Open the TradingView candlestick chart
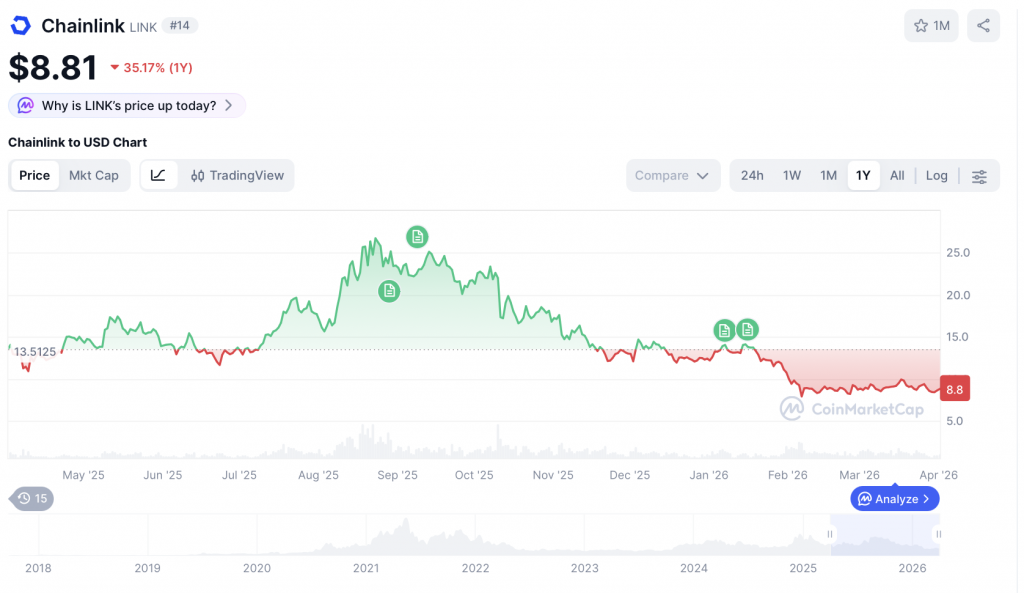1024x593 pixels. point(237,175)
